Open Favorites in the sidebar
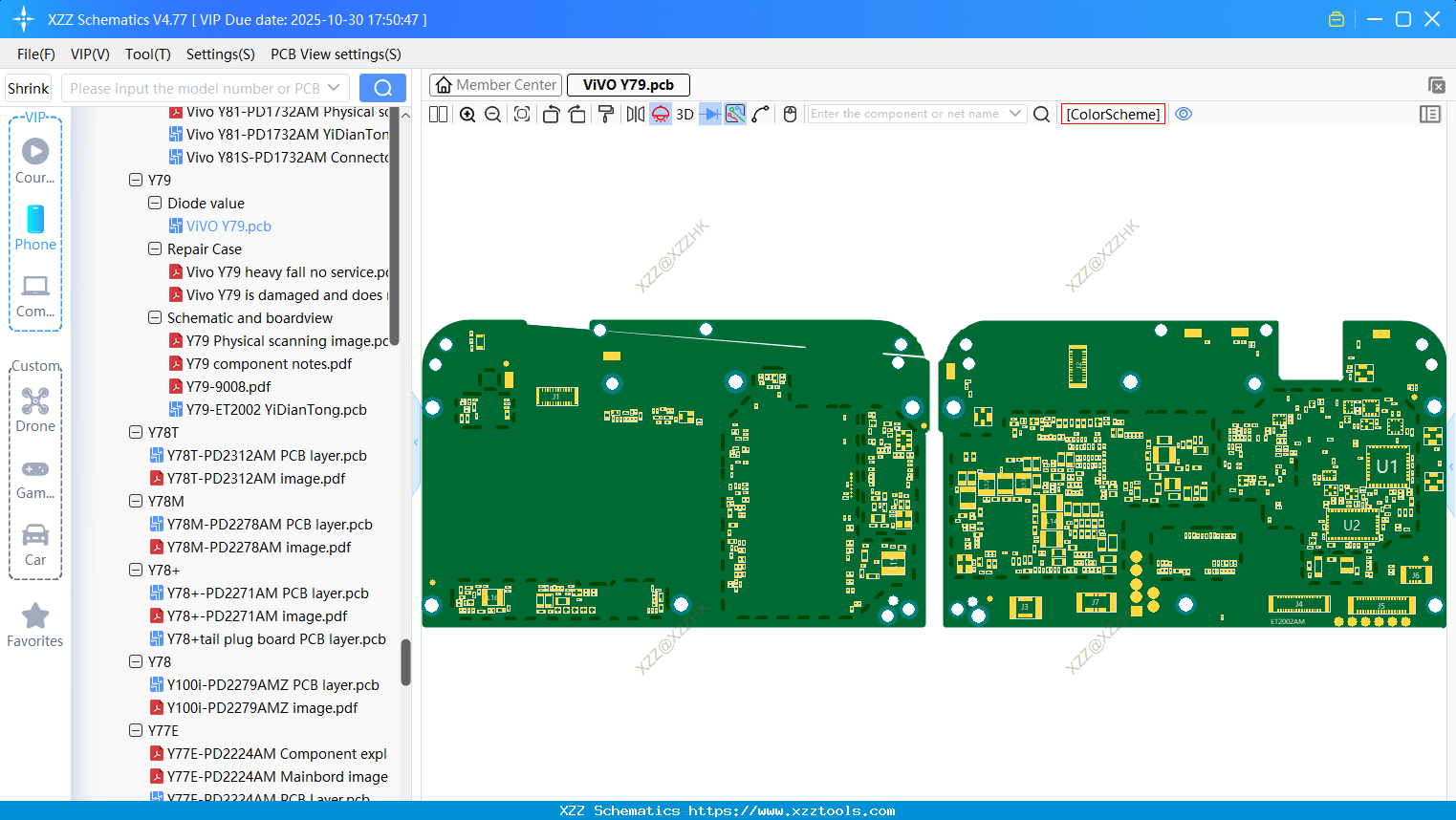 pos(35,626)
